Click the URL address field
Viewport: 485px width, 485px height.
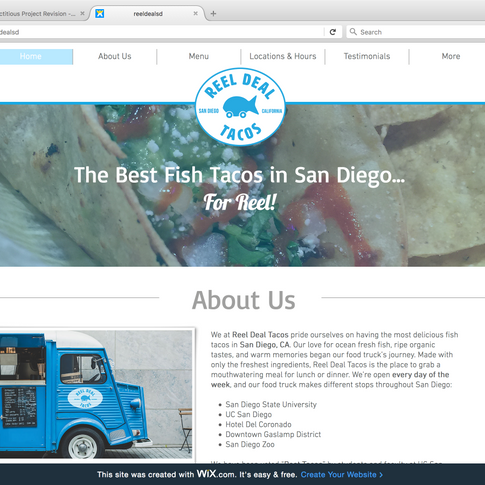click(162, 32)
